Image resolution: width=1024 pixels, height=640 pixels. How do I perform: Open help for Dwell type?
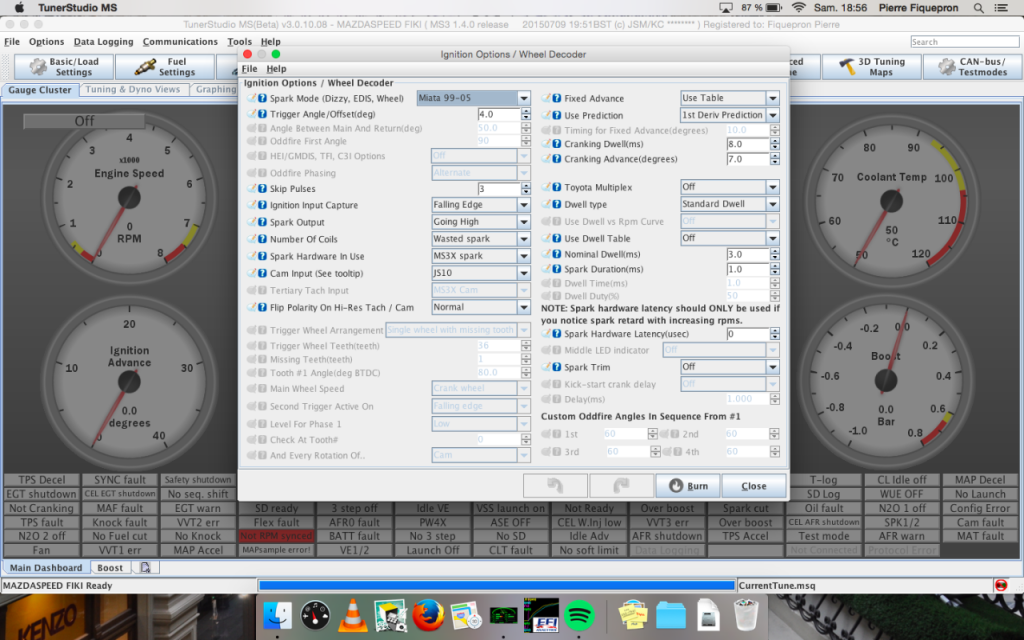556,204
